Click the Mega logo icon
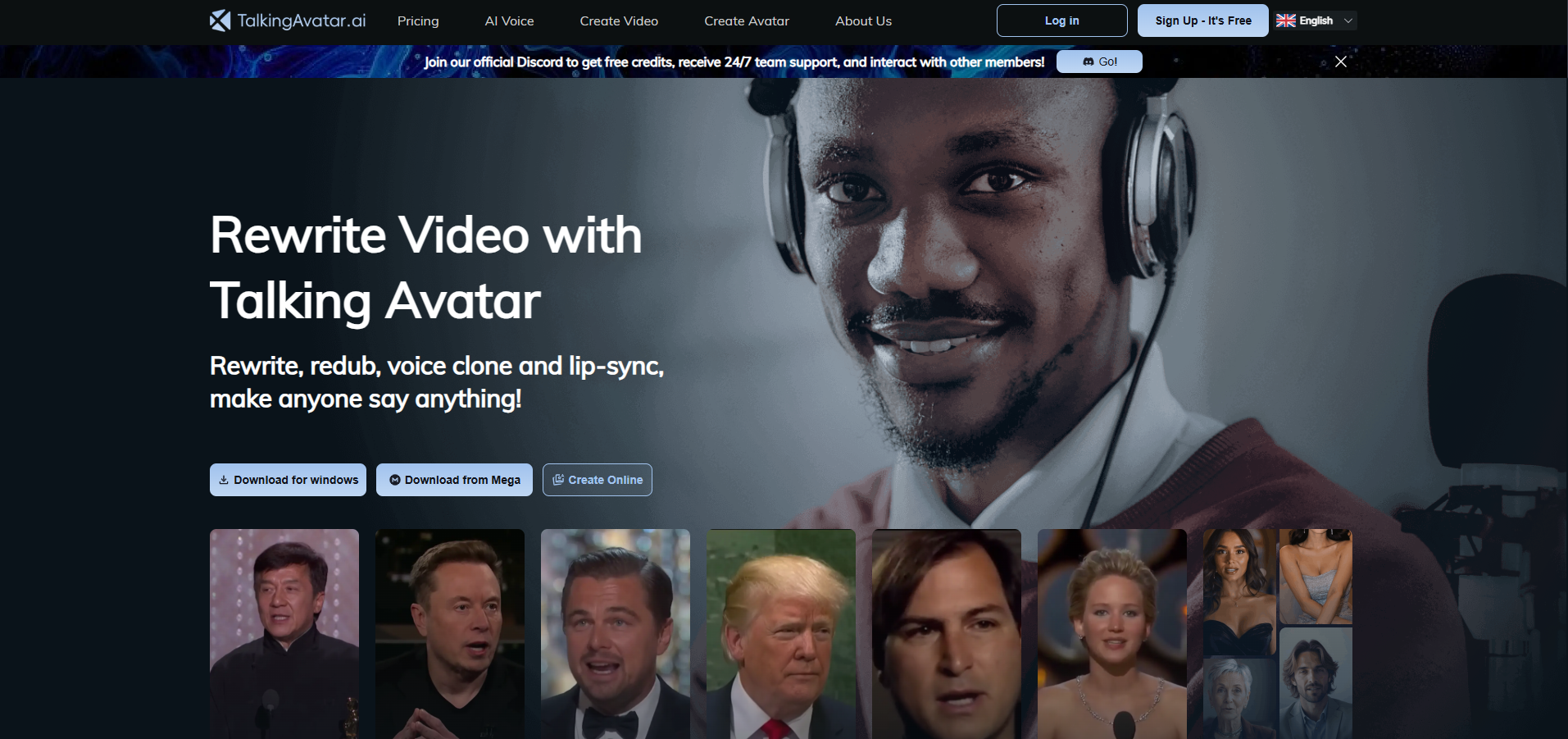This screenshot has height=739, width=1568. pyautogui.click(x=394, y=480)
